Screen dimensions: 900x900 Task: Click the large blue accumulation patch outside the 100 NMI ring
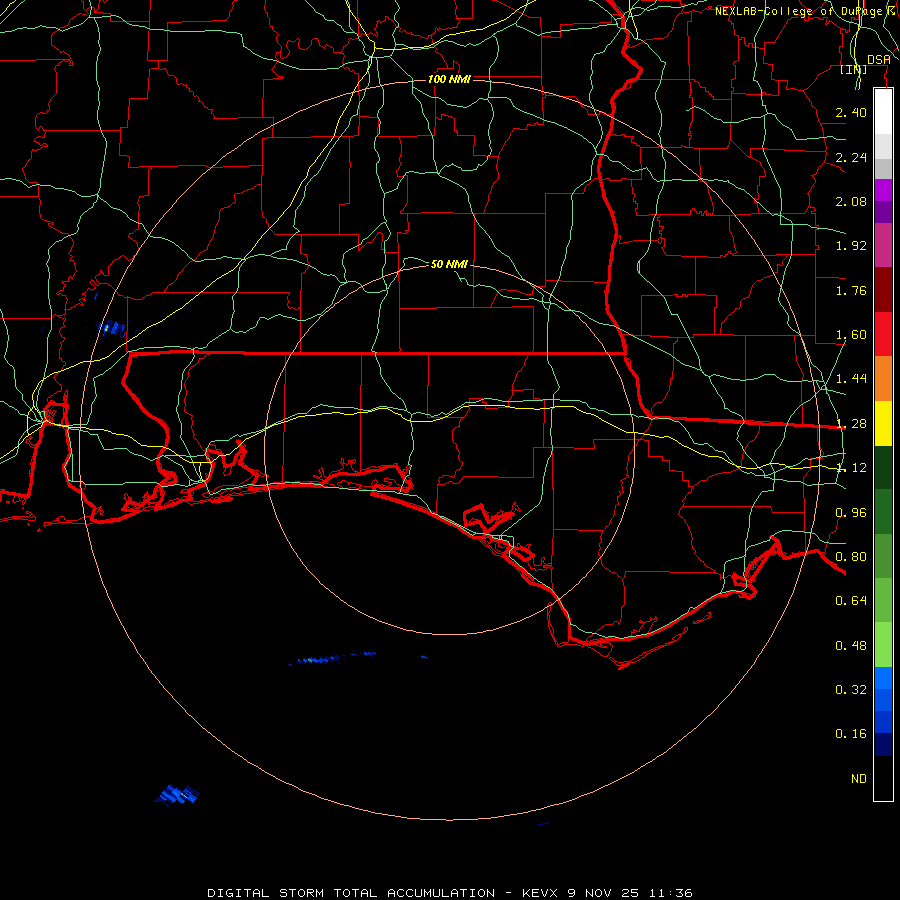(177, 795)
